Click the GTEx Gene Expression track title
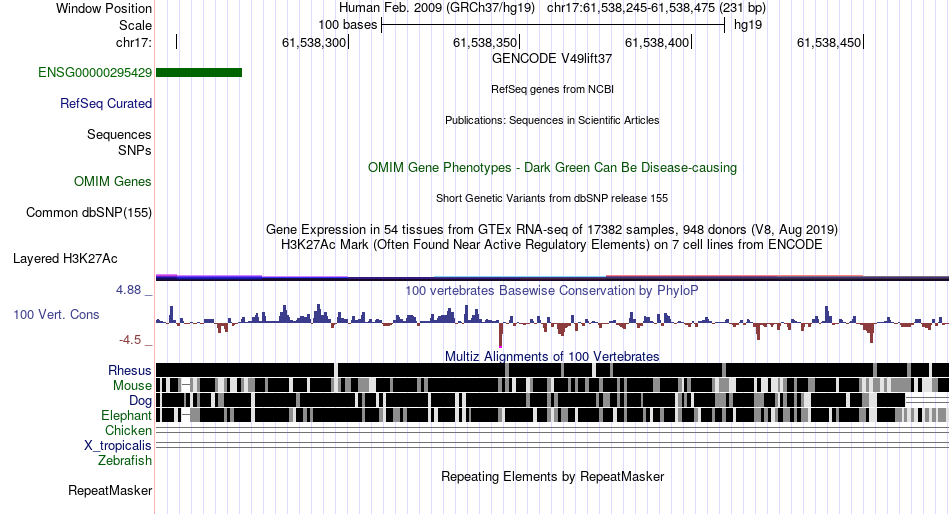This screenshot has height=514, width=950. (x=552, y=230)
